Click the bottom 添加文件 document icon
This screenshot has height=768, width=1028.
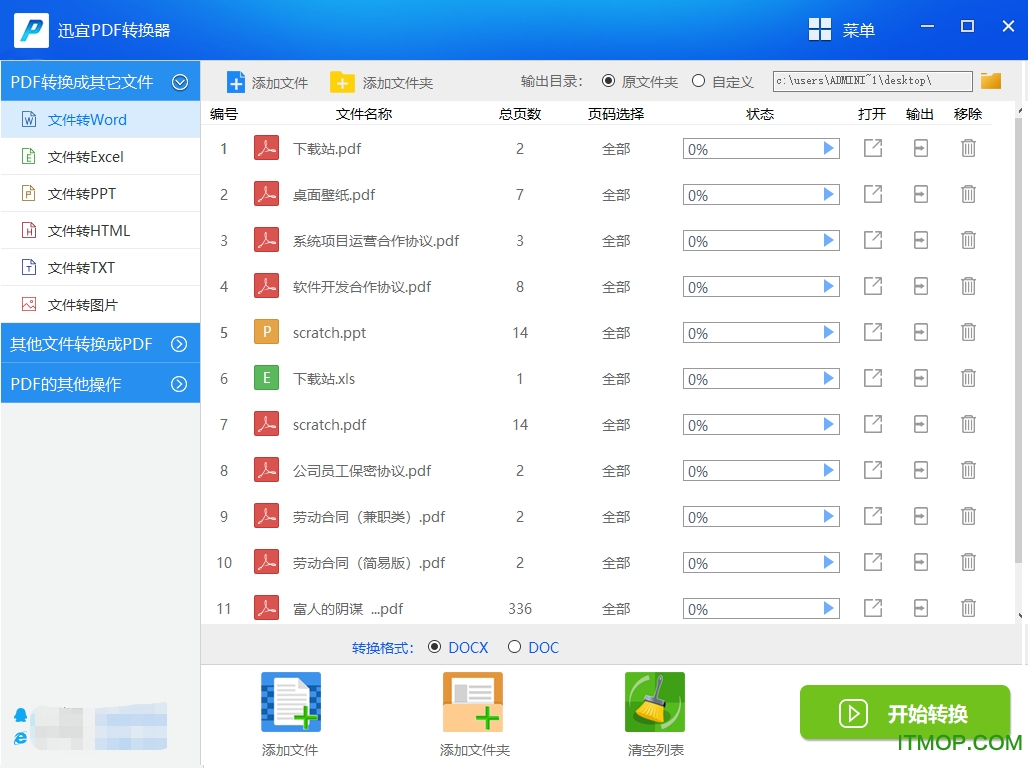pos(289,701)
